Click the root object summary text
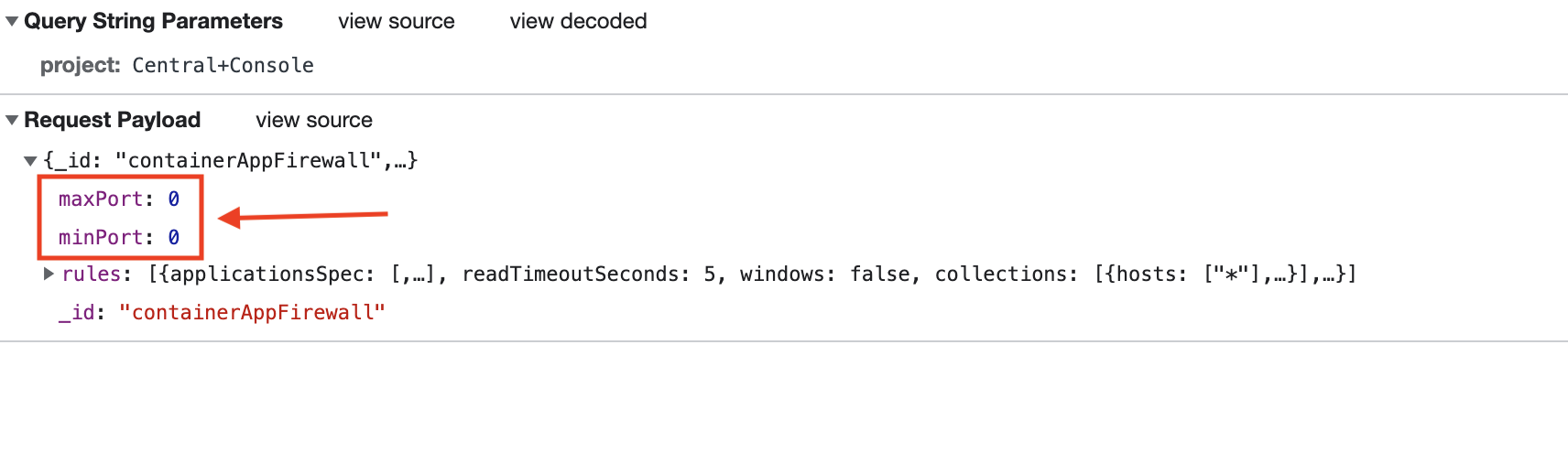 (230, 160)
